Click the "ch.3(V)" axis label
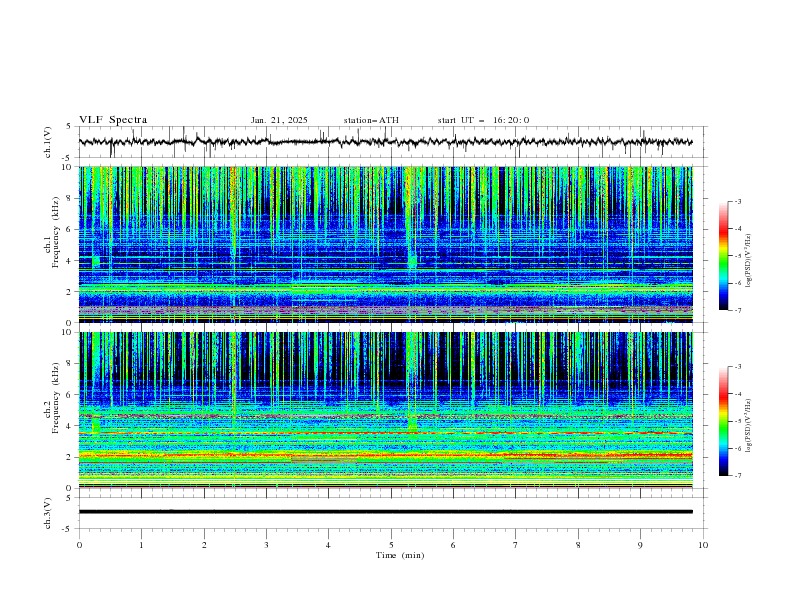 tap(48, 513)
